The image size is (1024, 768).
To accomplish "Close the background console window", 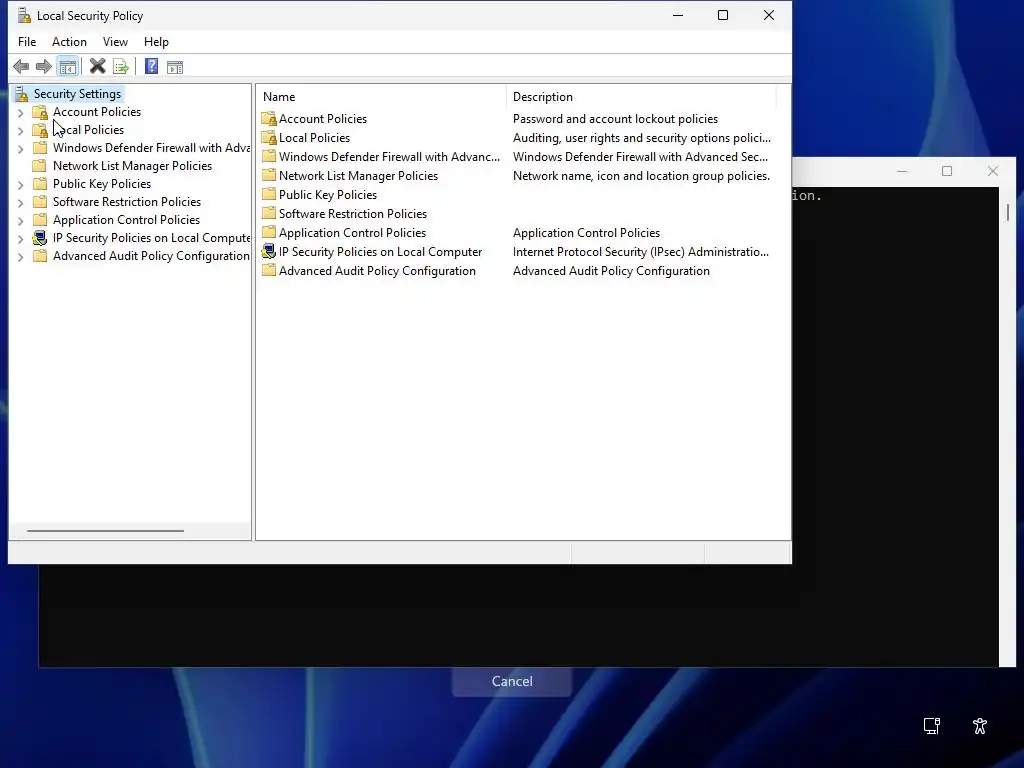I will 993,171.
